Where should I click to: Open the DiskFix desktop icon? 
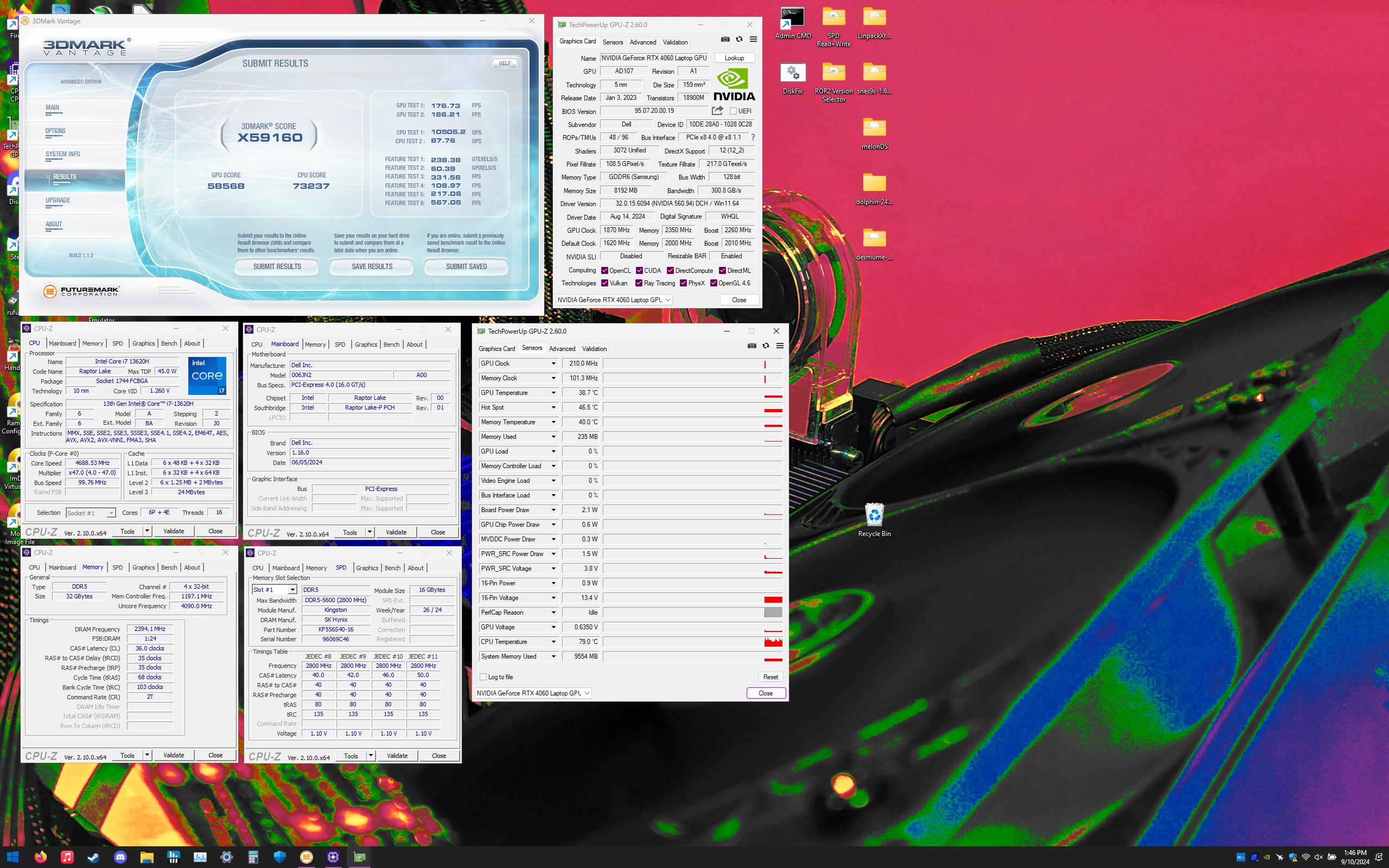click(793, 79)
